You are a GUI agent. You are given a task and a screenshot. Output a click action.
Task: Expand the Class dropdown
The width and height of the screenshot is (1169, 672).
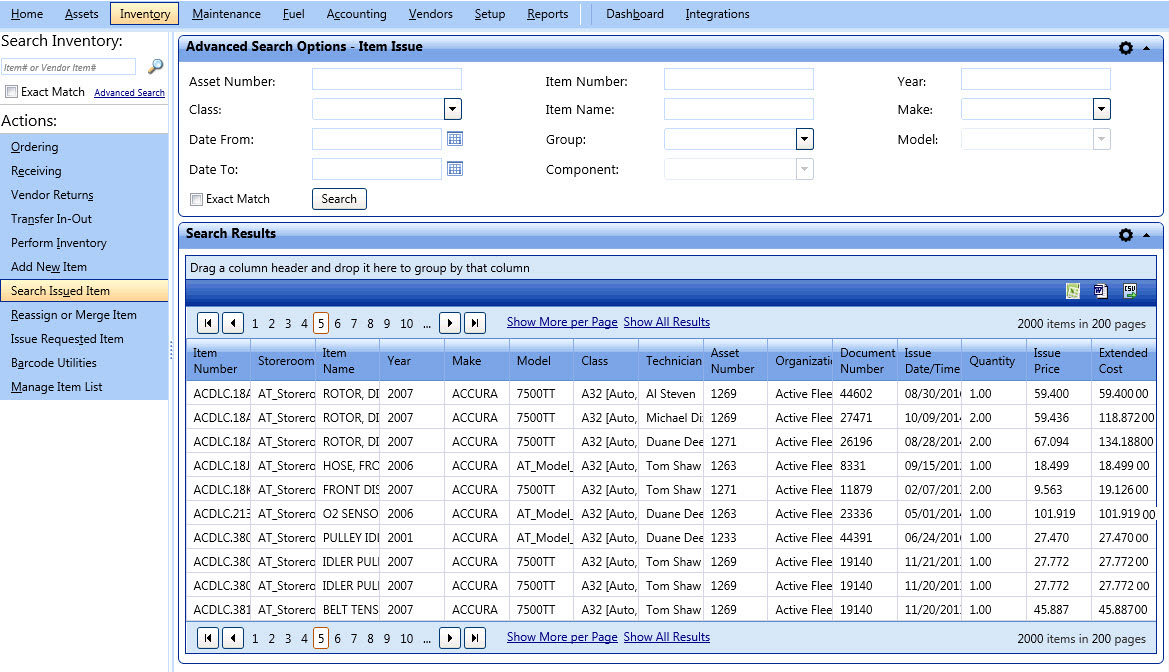[x=452, y=110]
